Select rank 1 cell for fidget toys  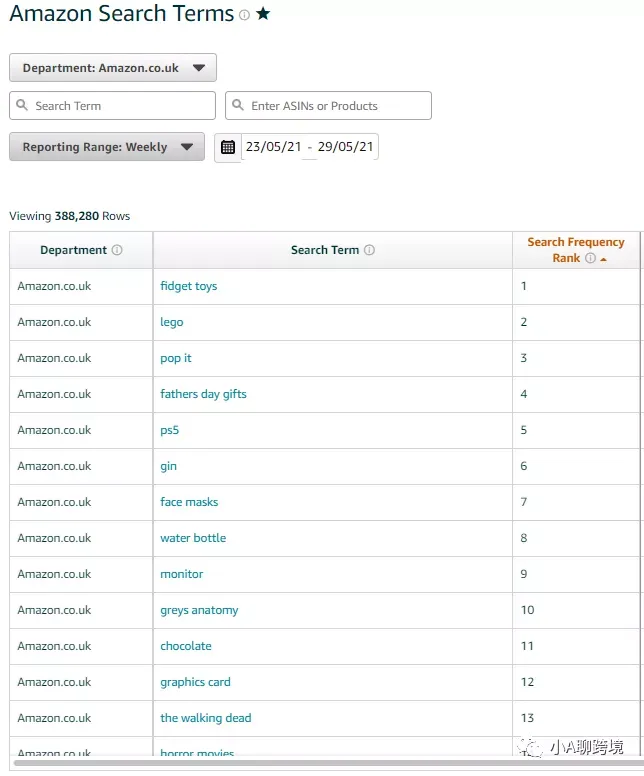tap(576, 286)
